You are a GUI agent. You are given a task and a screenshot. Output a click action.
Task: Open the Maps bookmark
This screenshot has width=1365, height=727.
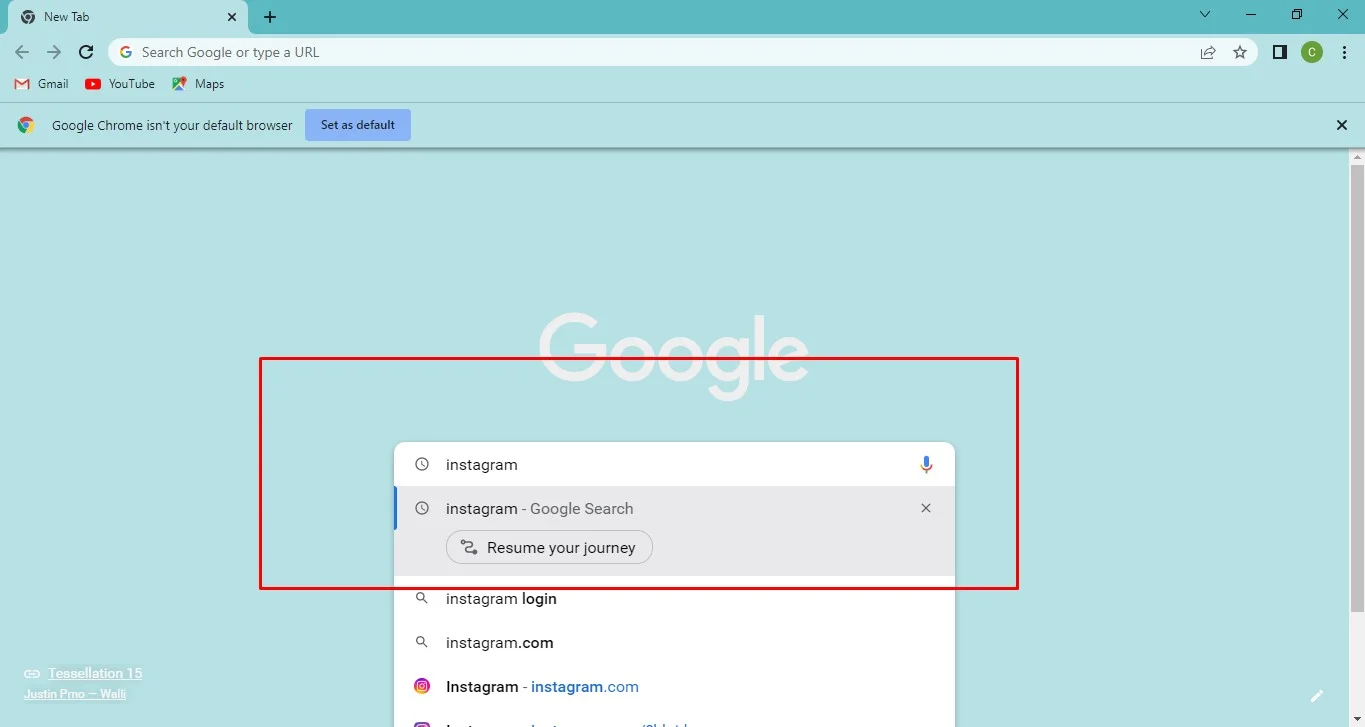(x=198, y=84)
